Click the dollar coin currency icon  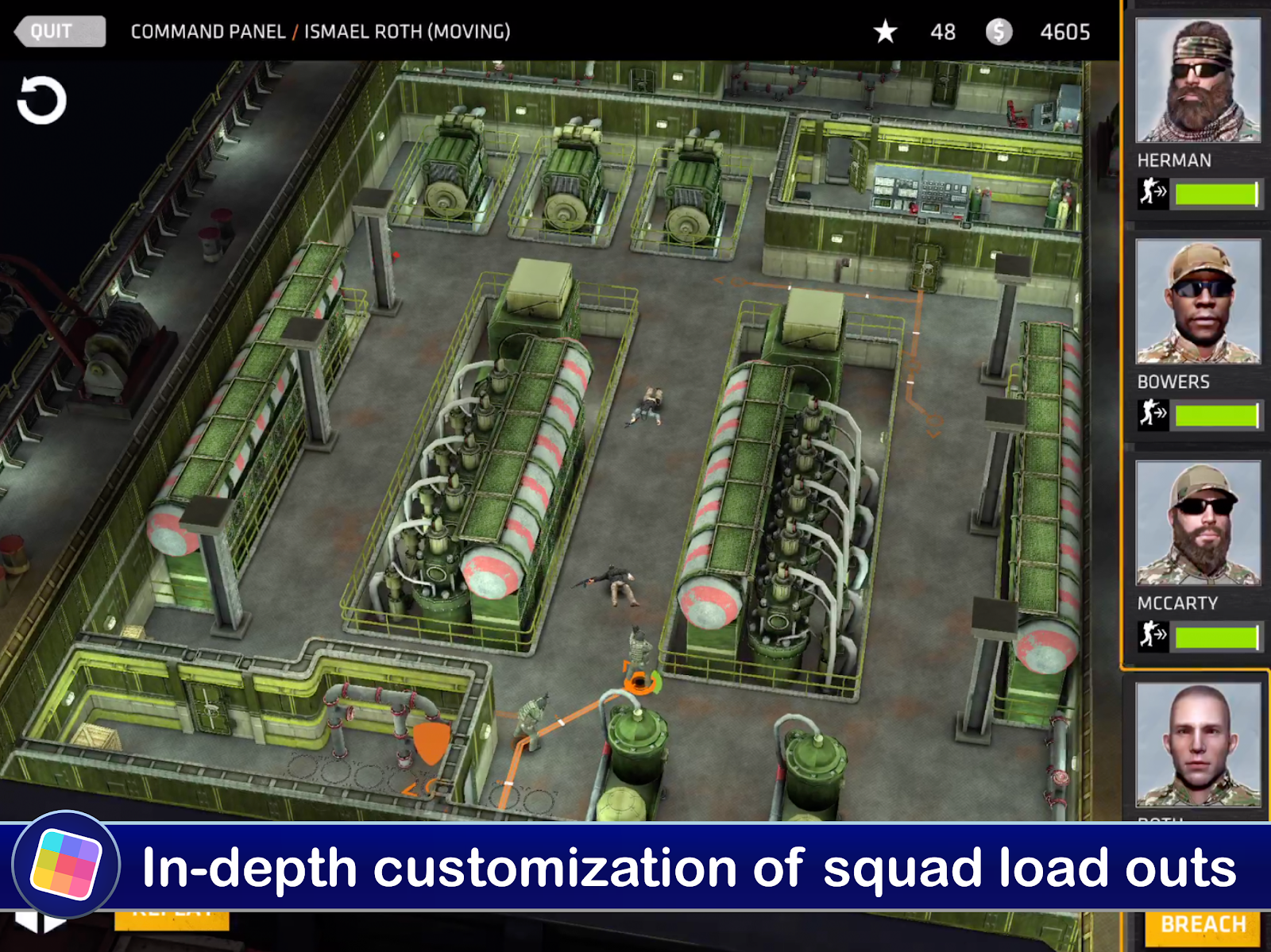tap(999, 32)
